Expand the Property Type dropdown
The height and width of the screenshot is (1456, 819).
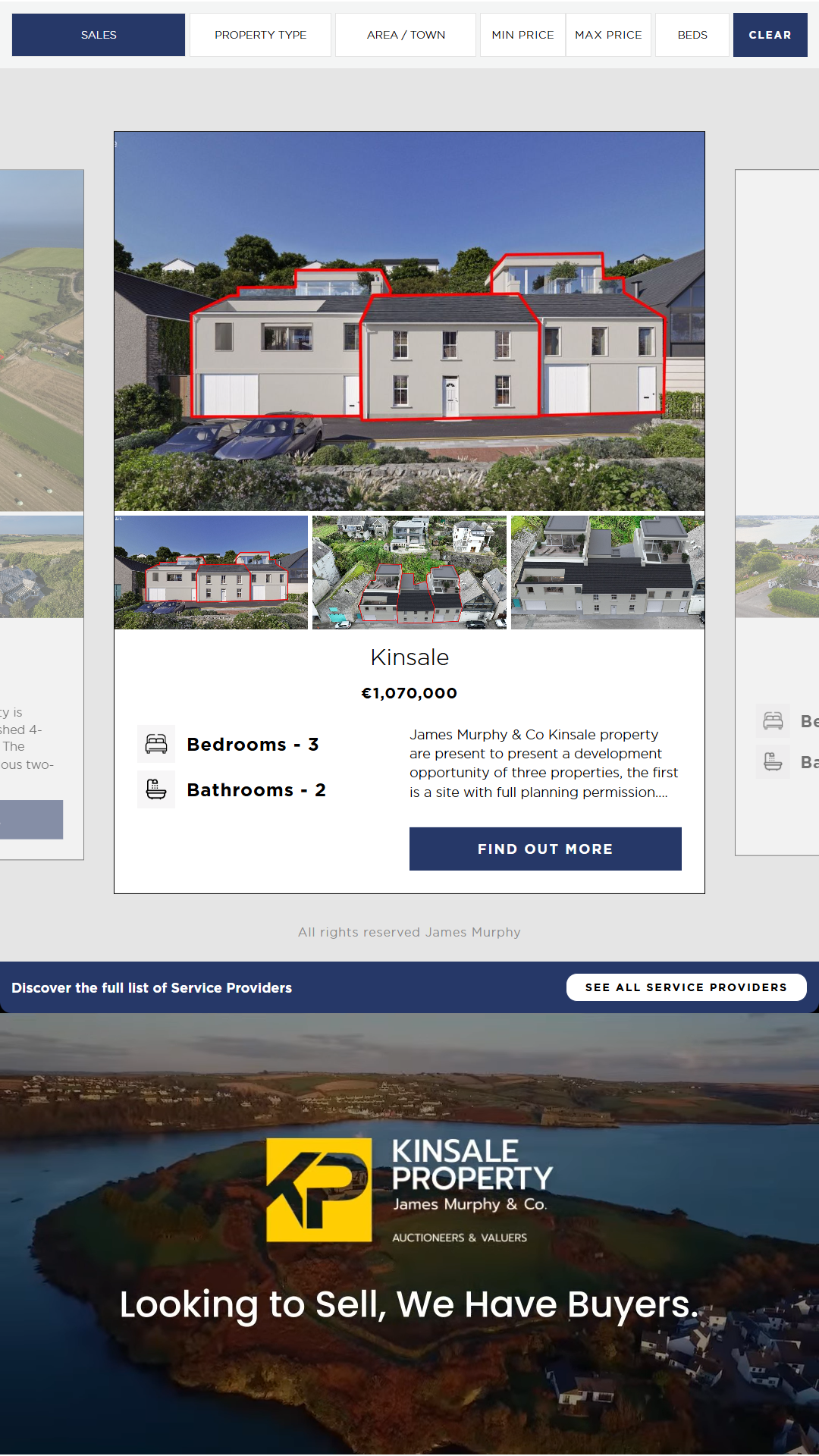[x=260, y=35]
